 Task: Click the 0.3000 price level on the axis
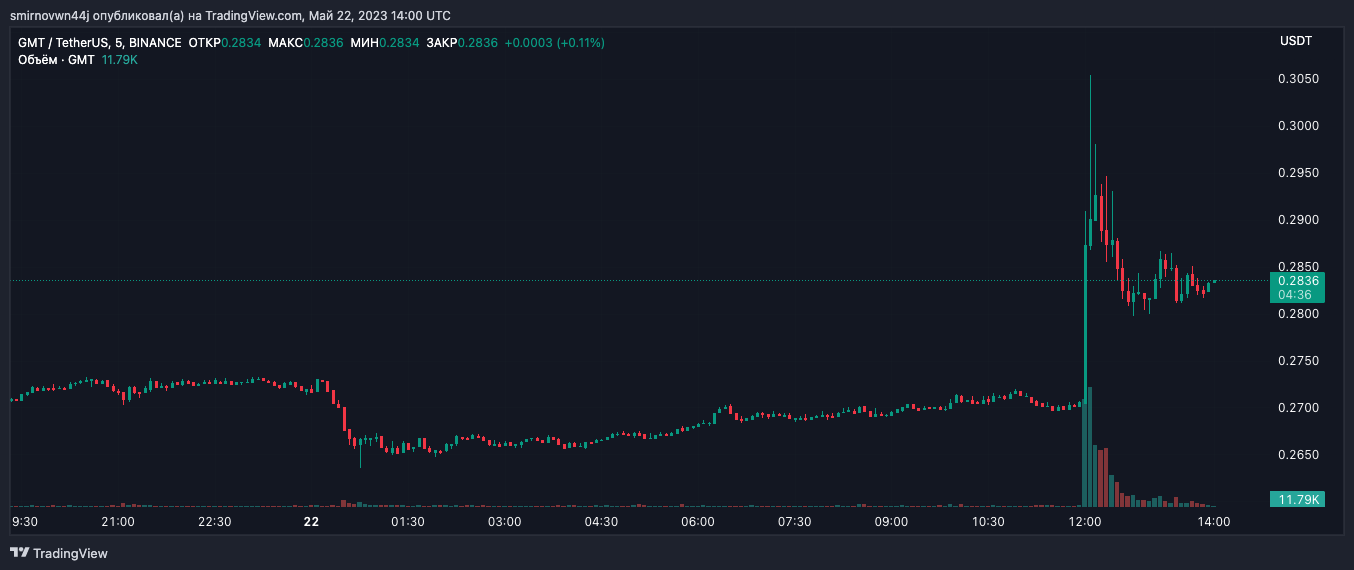(1298, 126)
